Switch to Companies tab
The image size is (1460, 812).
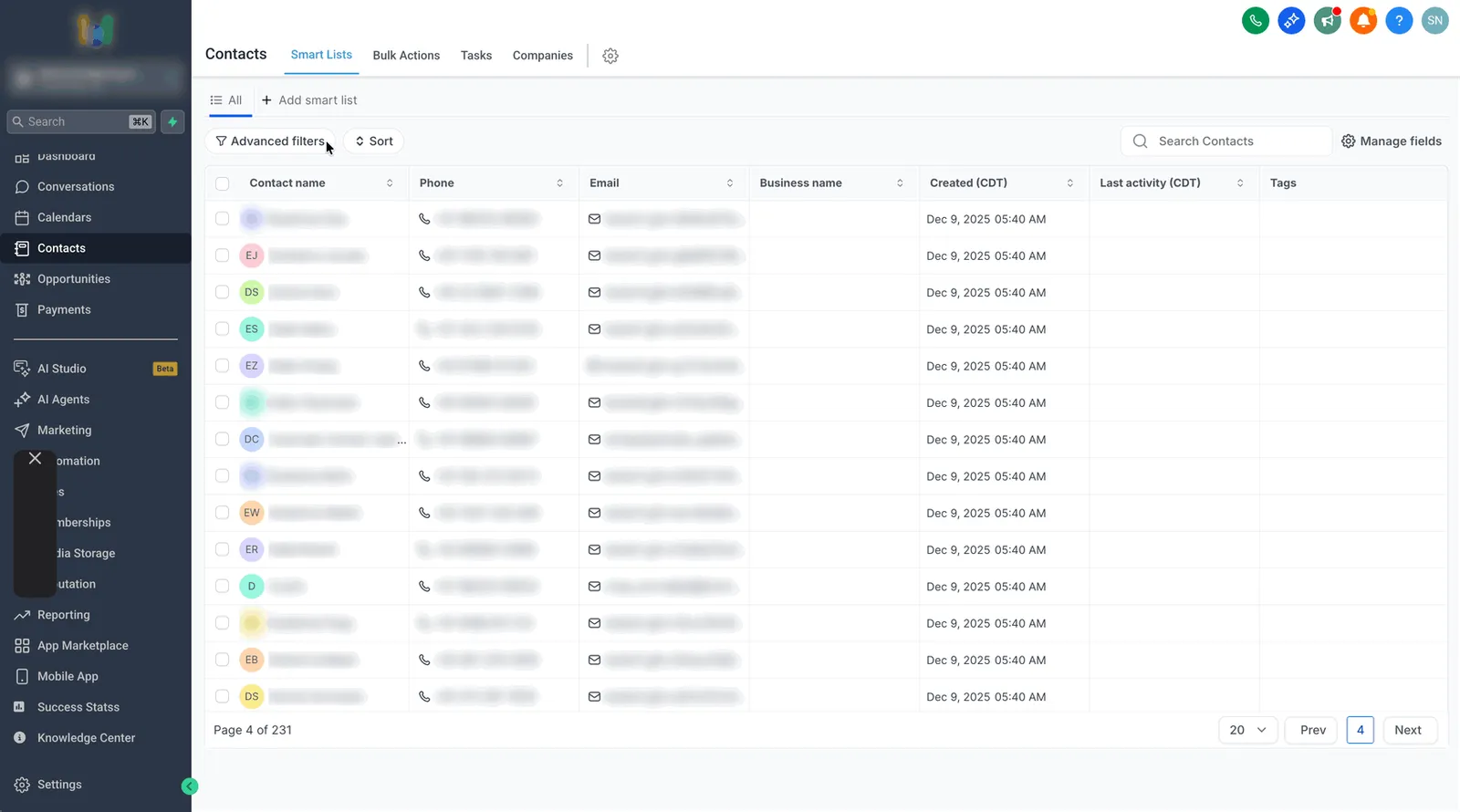543,56
